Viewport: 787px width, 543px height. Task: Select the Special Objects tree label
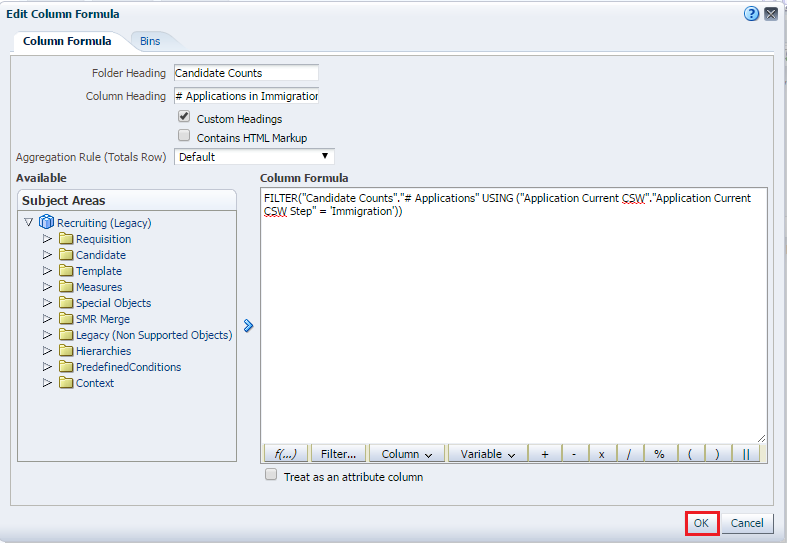coord(113,303)
